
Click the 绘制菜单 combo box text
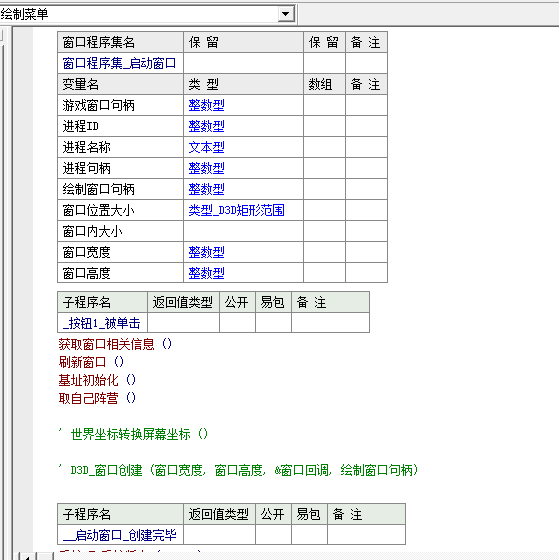(24, 14)
